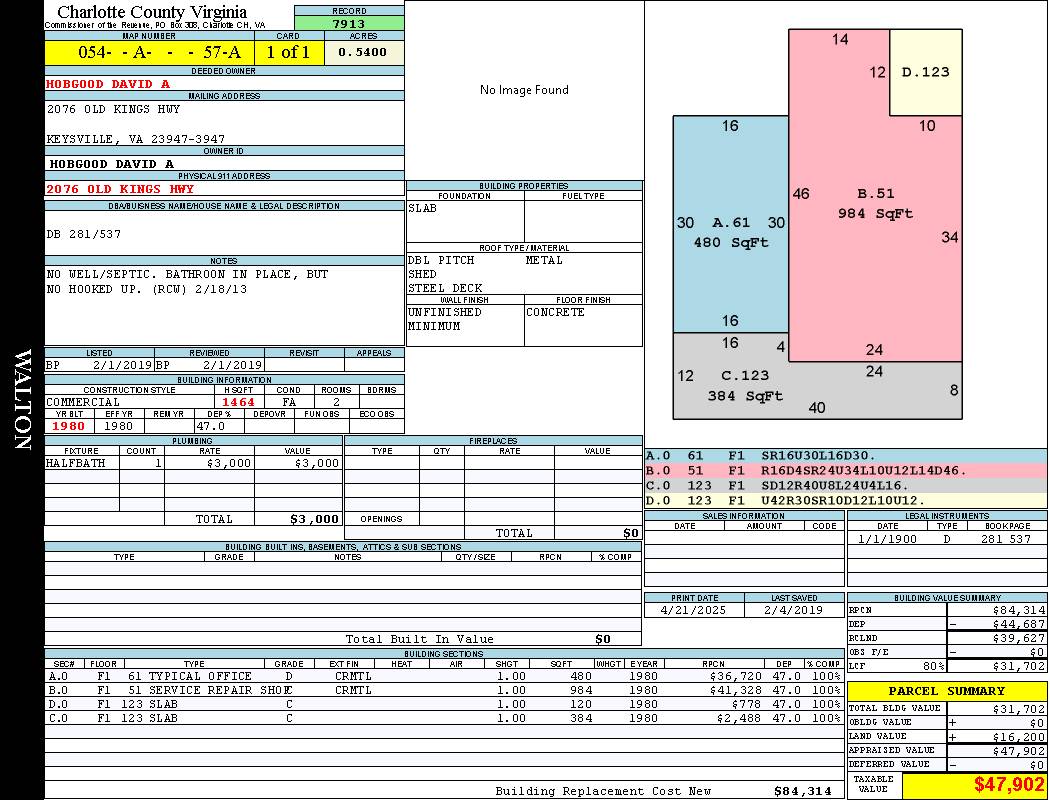Click the yellow PARCEL SUMMARY header
The width and height of the screenshot is (1050, 800).
click(x=946, y=691)
